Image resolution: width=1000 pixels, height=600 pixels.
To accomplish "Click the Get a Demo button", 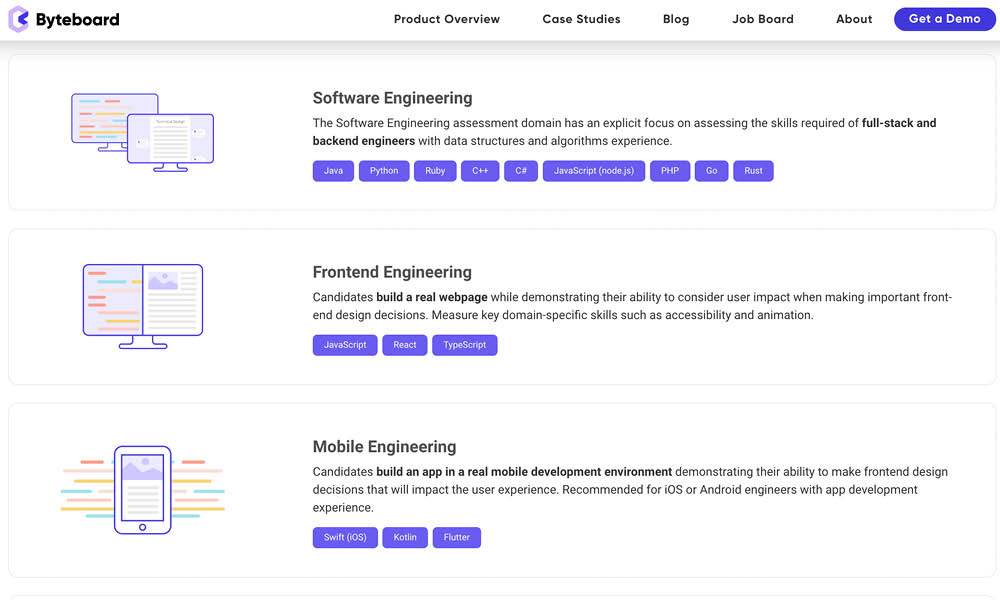I will (944, 18).
